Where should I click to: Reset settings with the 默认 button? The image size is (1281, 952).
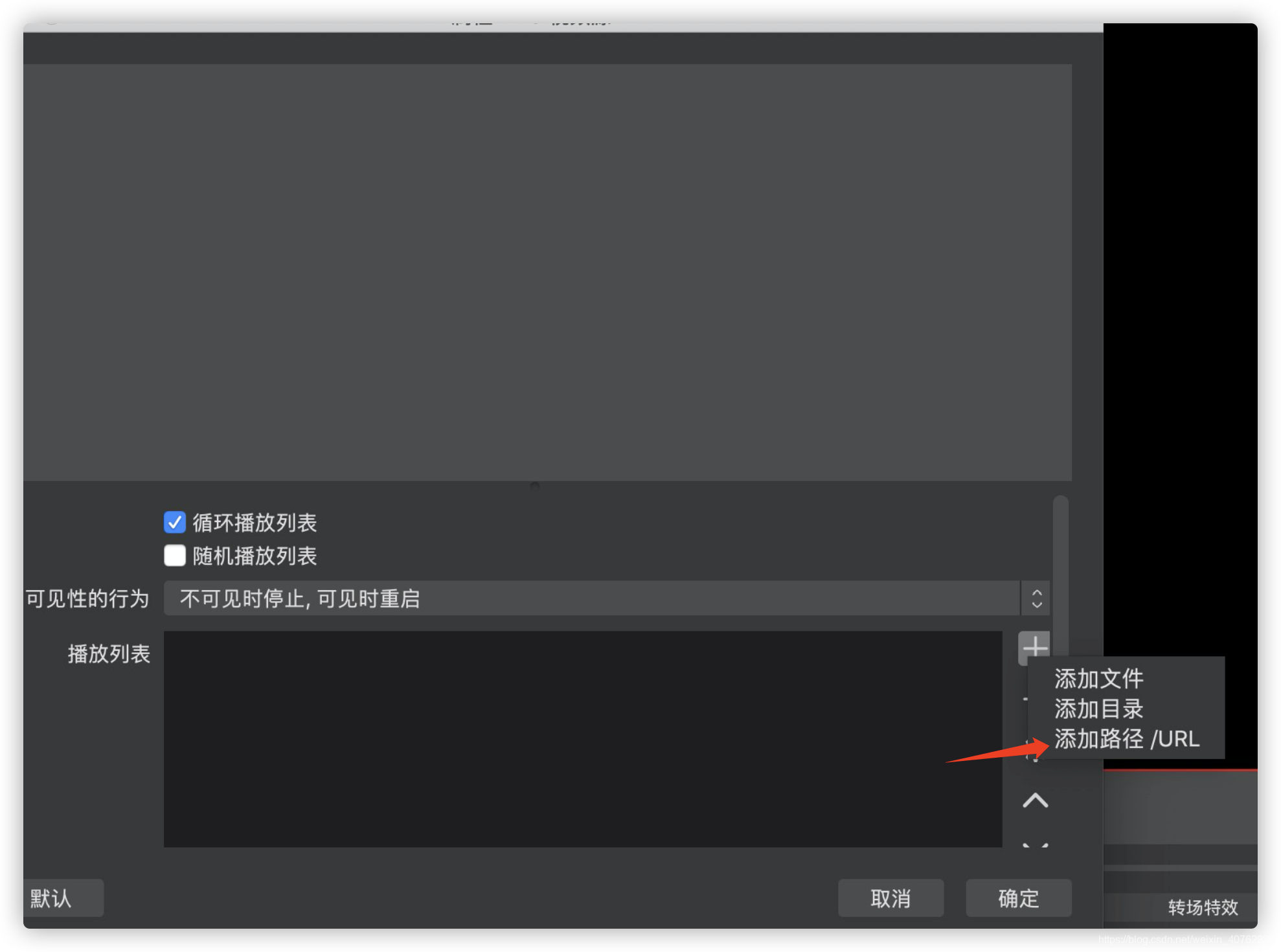click(63, 898)
